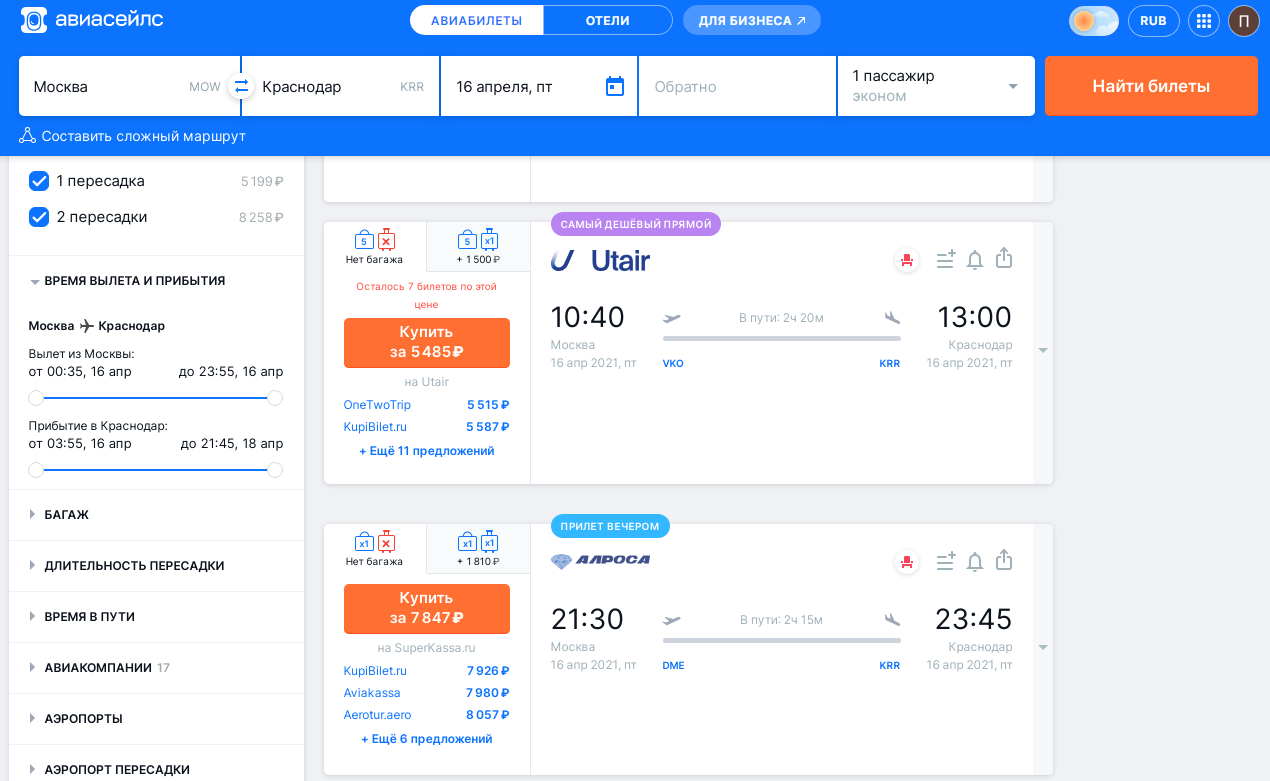
Task: Add Utair ticket to comparison list
Action: (x=945, y=259)
